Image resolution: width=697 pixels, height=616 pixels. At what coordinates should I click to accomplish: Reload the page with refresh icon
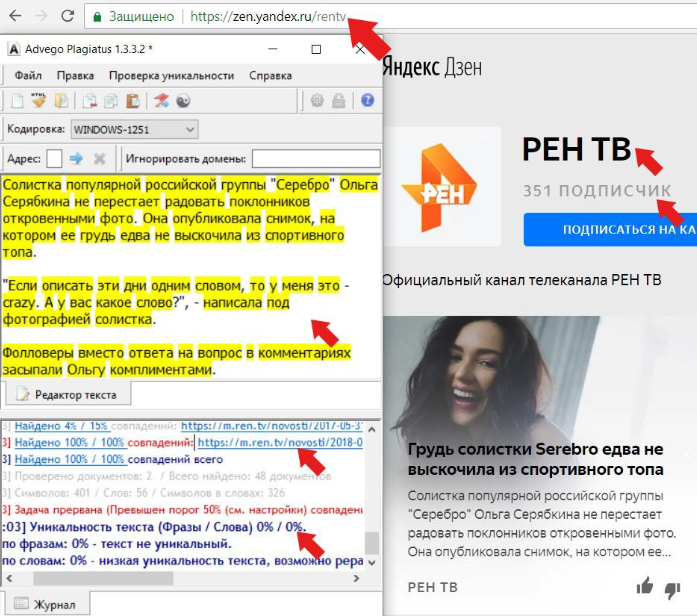[x=68, y=16]
